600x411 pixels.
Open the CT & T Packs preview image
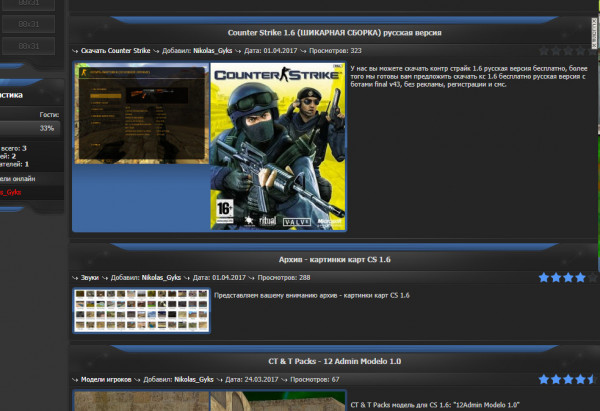click(210, 401)
